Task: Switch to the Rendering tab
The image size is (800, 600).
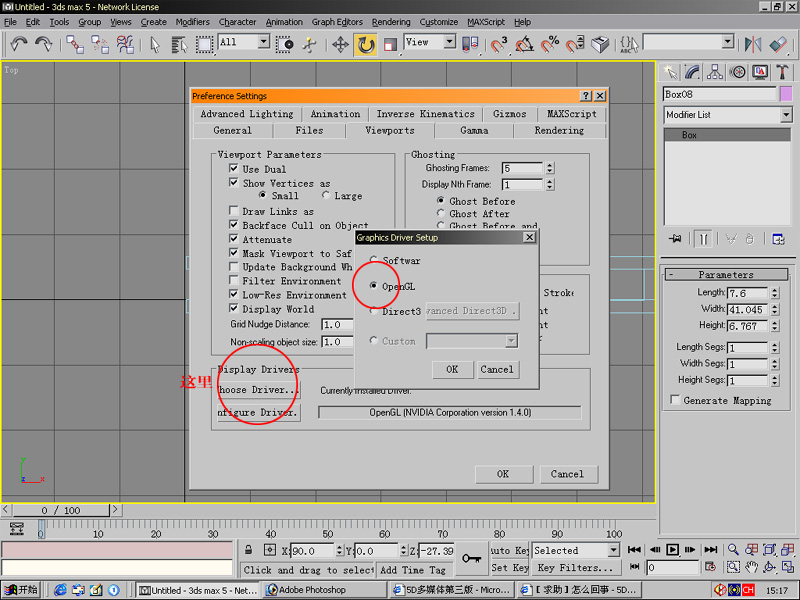Action: pyautogui.click(x=559, y=131)
